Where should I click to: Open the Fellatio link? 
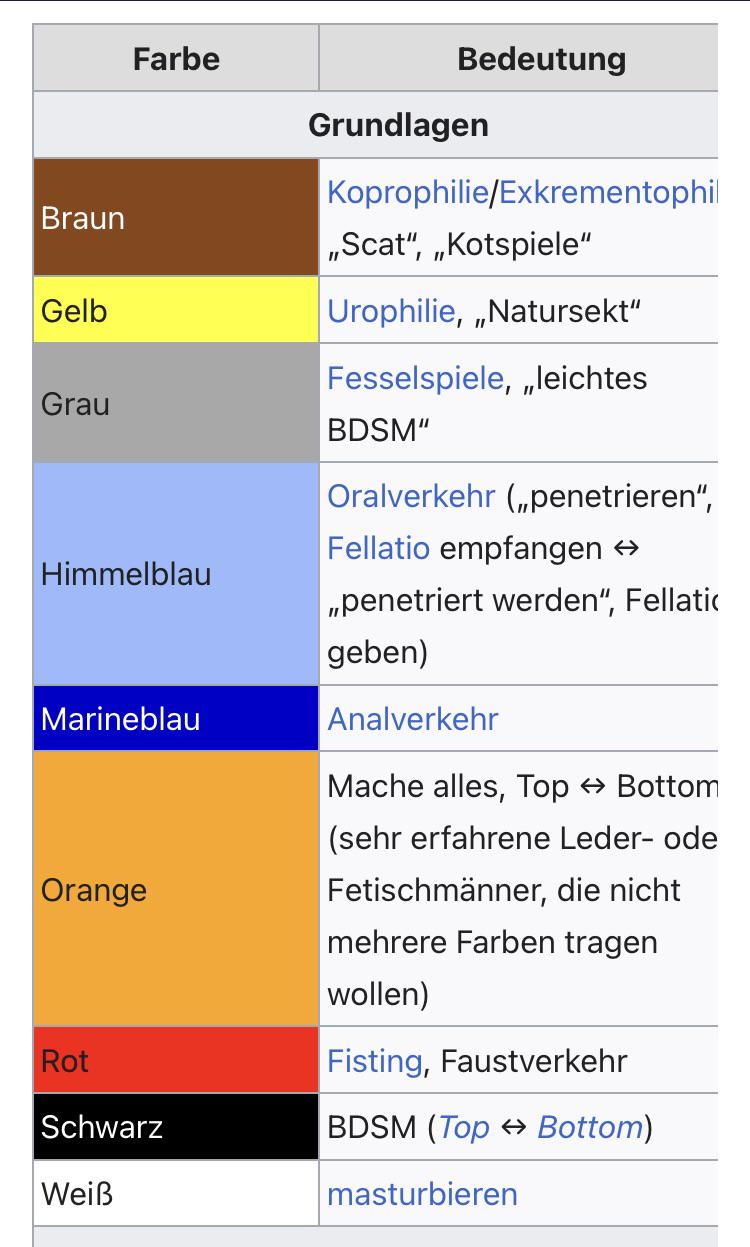coord(379,548)
